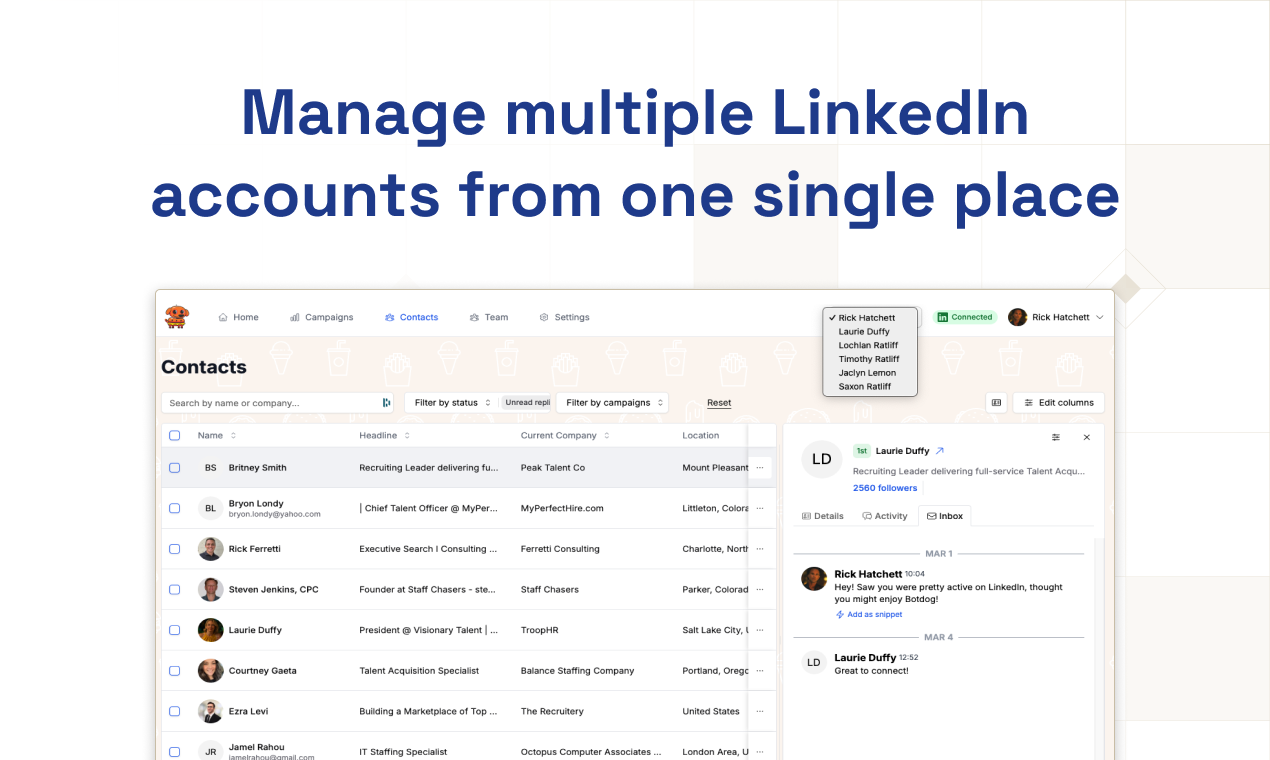Switch to the Details tab
Image resolution: width=1270 pixels, height=760 pixels.
823,516
